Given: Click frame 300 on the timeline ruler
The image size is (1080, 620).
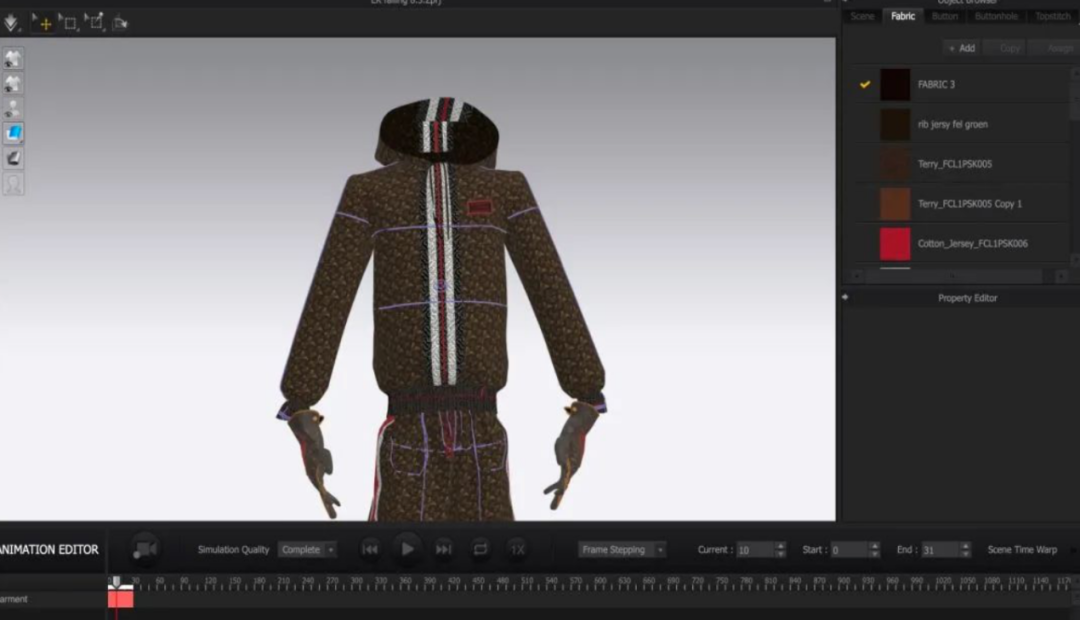Looking at the screenshot, I should (357, 582).
